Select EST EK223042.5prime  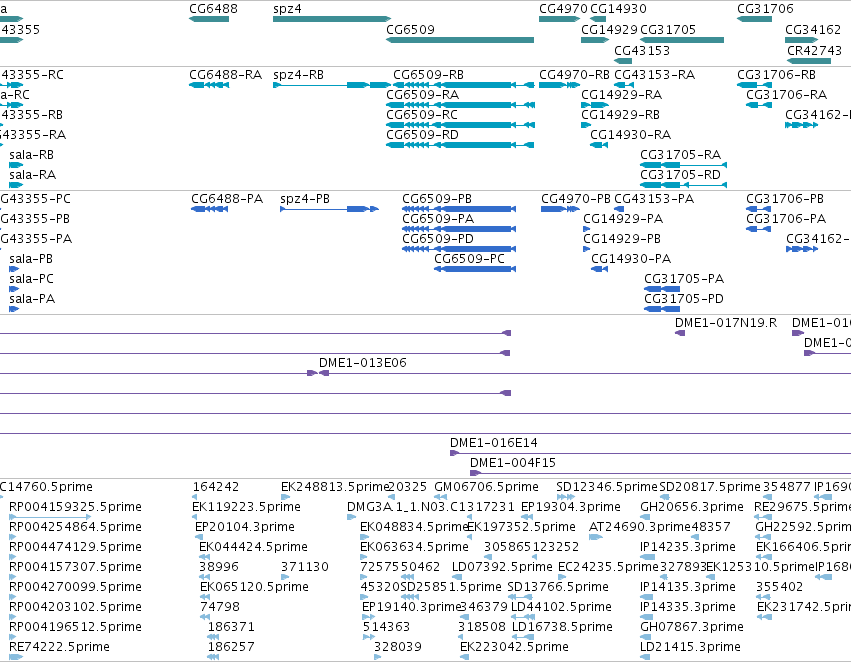coord(515,647)
